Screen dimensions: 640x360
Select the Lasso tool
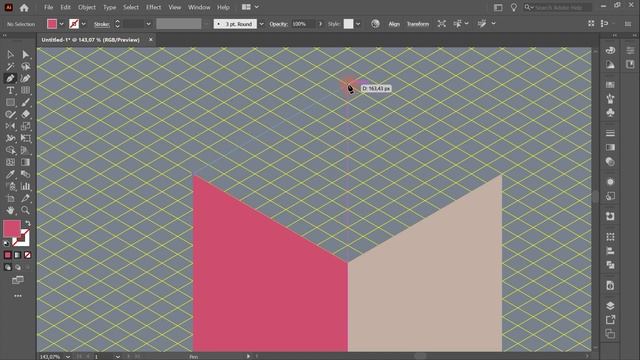[x=25, y=66]
